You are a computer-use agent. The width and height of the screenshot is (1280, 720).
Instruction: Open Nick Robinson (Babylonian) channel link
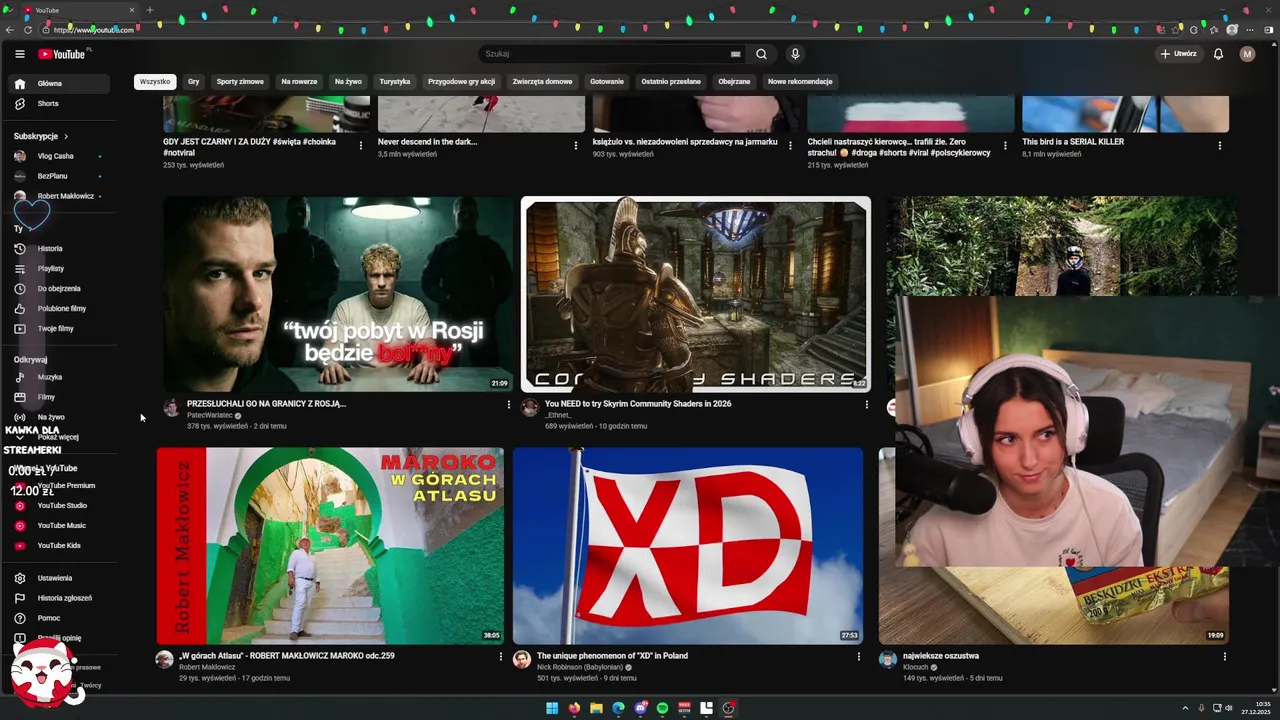pyautogui.click(x=580, y=667)
